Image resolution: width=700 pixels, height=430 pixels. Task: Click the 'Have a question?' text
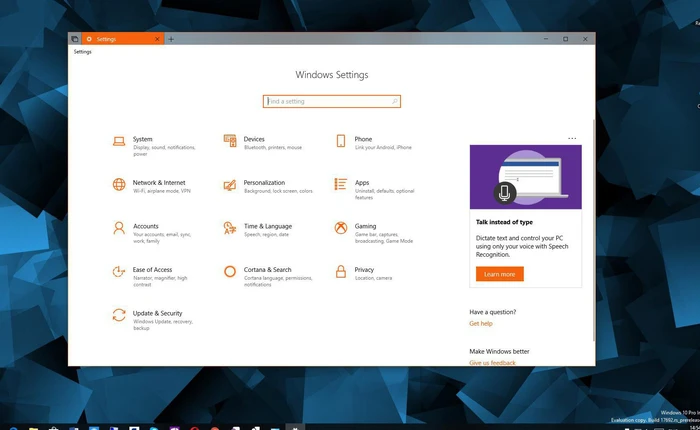click(x=492, y=312)
